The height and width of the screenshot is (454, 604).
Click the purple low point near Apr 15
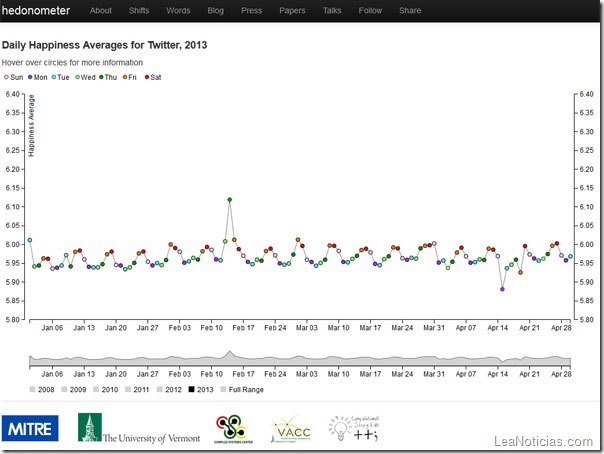[x=502, y=289]
